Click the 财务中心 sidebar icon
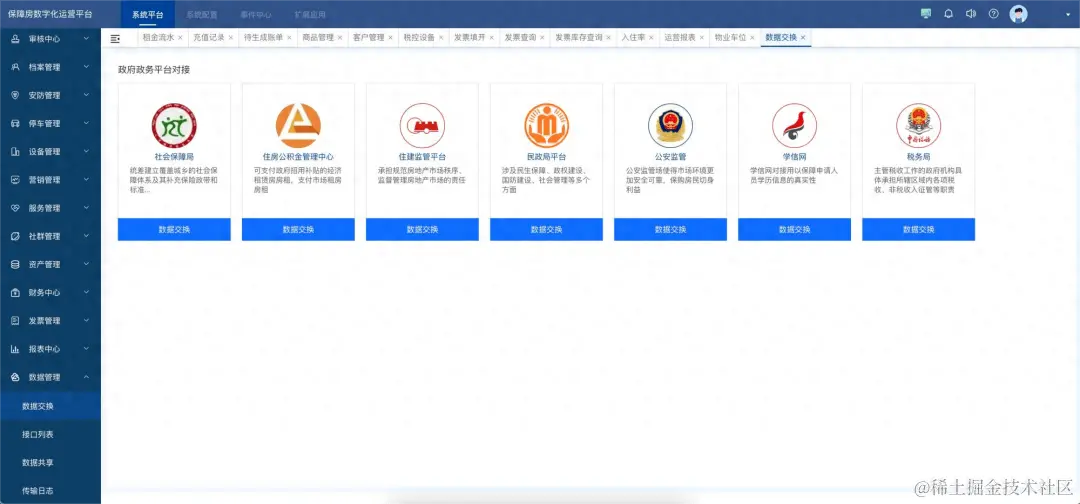 (x=14, y=293)
